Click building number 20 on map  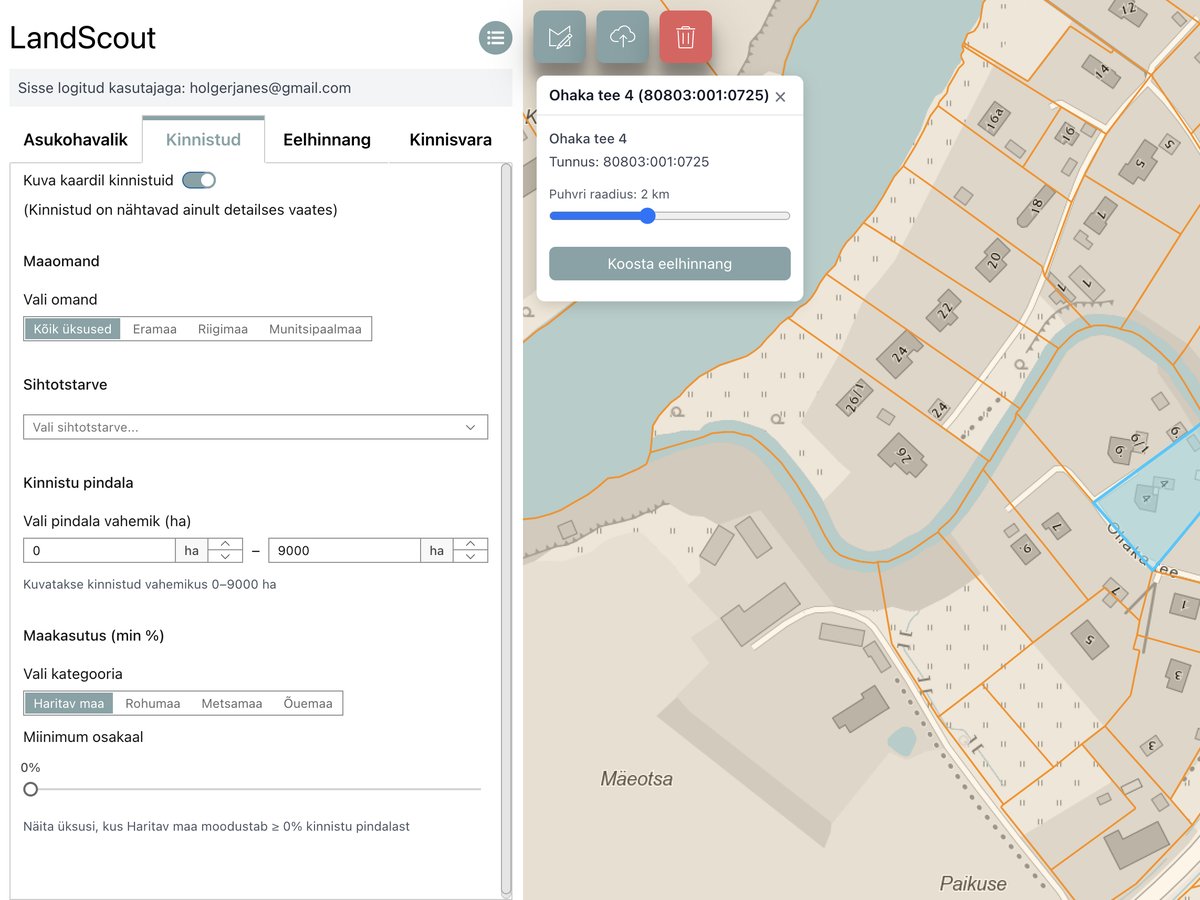(994, 260)
